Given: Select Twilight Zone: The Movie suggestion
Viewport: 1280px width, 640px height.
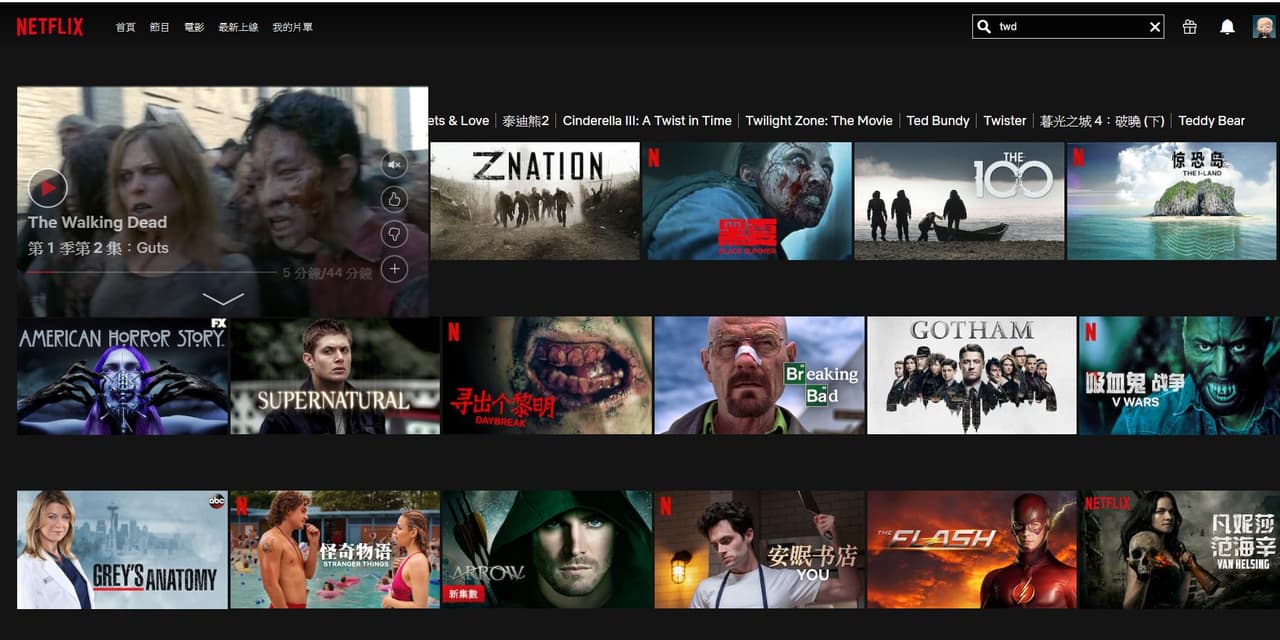Looking at the screenshot, I should click(x=819, y=121).
